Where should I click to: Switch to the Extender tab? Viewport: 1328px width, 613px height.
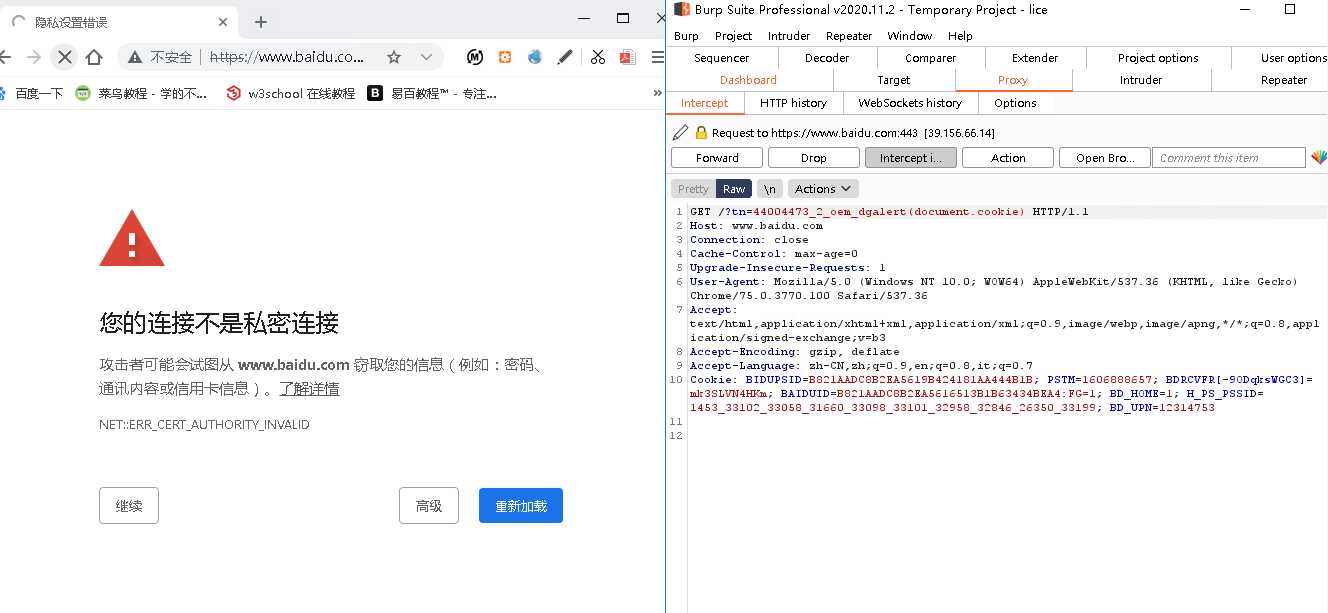tap(1035, 58)
